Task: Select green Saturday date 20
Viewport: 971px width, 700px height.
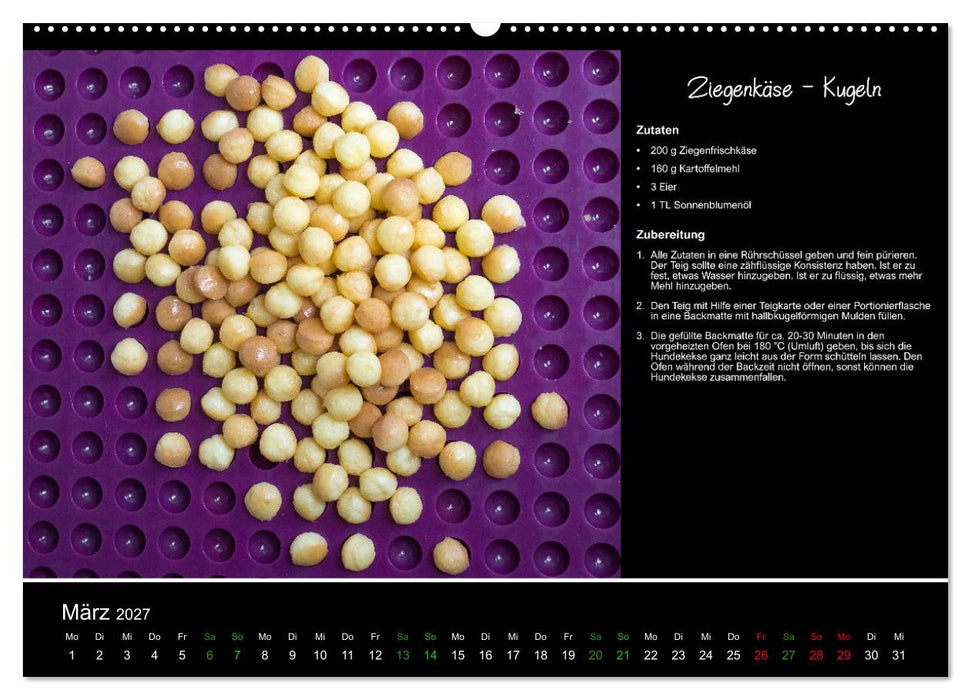Action: tap(596, 655)
